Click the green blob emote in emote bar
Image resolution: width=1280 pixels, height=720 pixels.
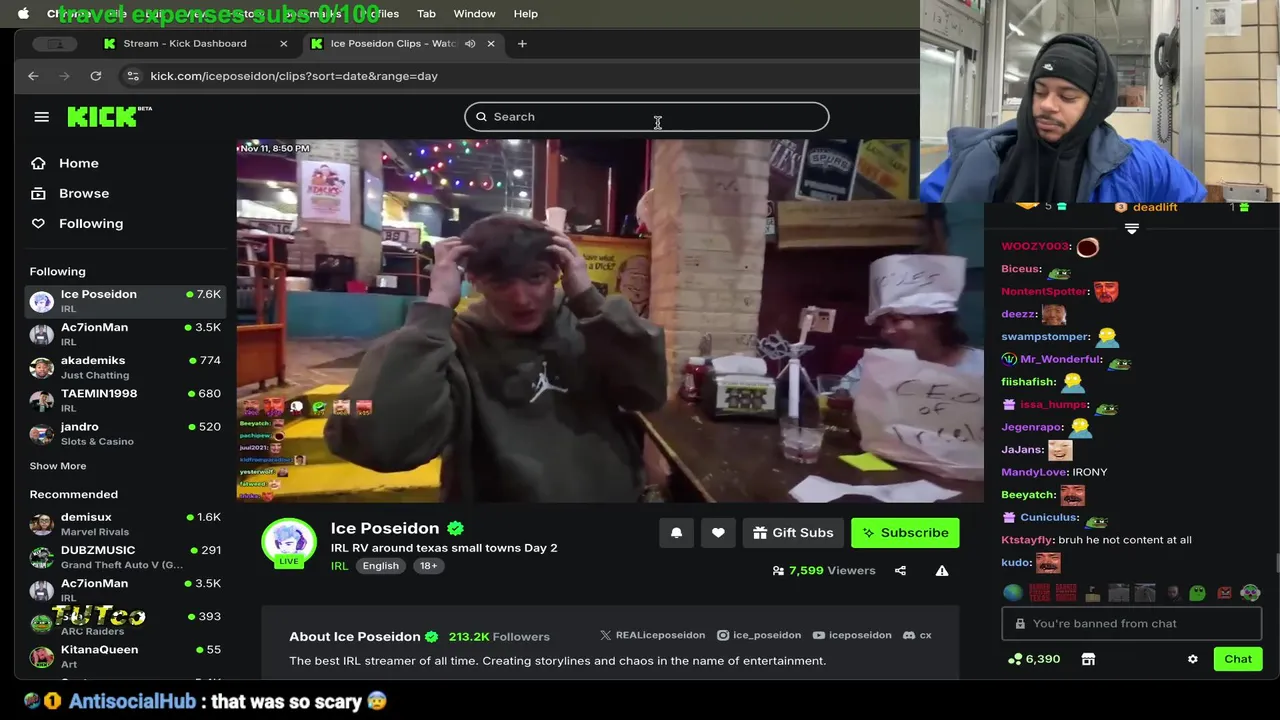coord(1197,593)
